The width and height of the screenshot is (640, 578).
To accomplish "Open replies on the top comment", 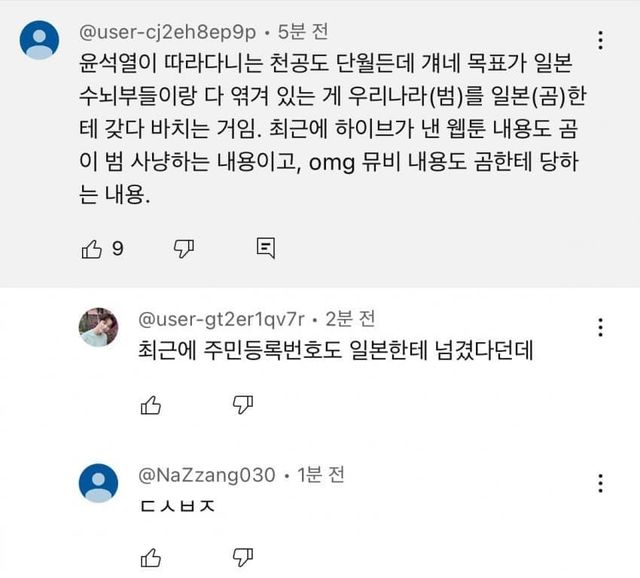I will (265, 248).
